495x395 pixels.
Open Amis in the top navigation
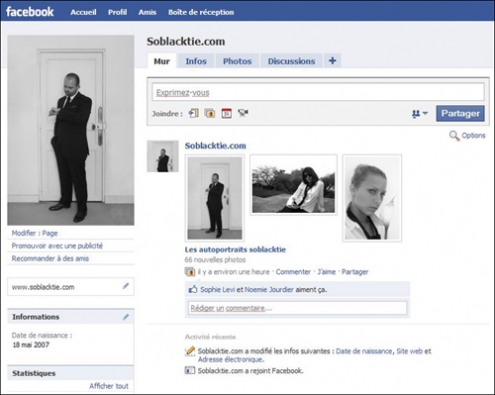tap(147, 12)
